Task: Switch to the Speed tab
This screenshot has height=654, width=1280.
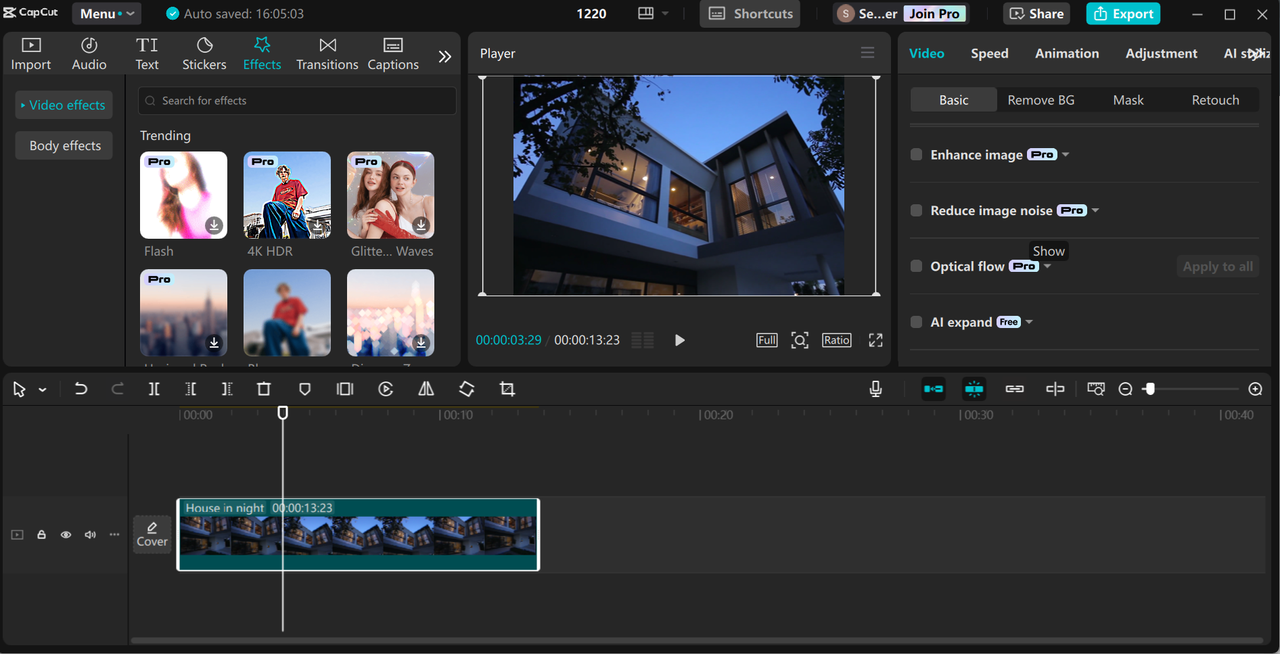Action: pyautogui.click(x=989, y=53)
